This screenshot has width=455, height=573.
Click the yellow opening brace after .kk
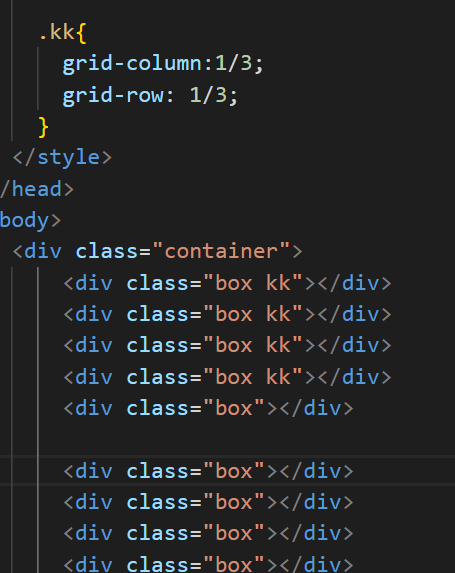tap(81, 33)
